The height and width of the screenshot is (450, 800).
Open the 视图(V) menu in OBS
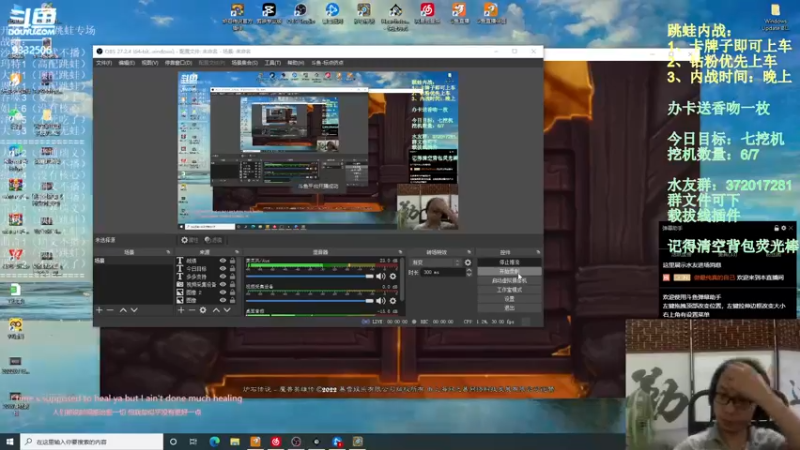coord(149,63)
